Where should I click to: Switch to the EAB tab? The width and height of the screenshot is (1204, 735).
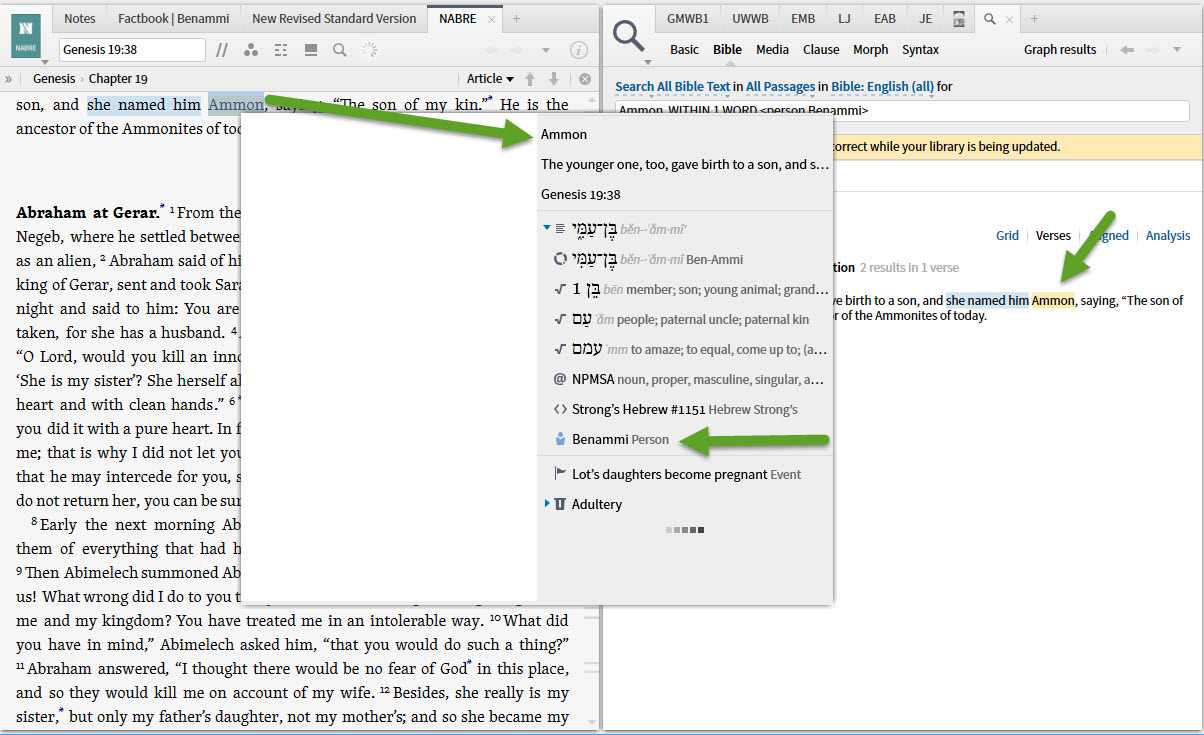coord(885,19)
